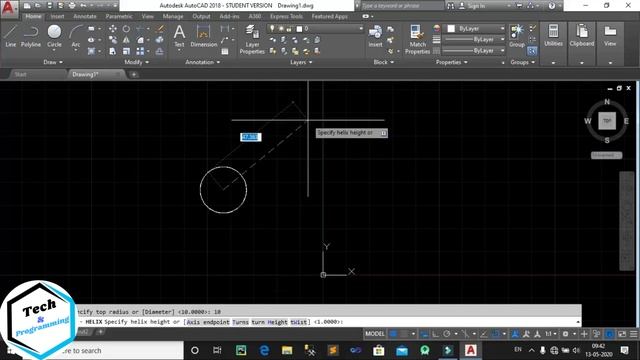Open the Parametric ribbon tab
640x360 pixels.
point(119,16)
